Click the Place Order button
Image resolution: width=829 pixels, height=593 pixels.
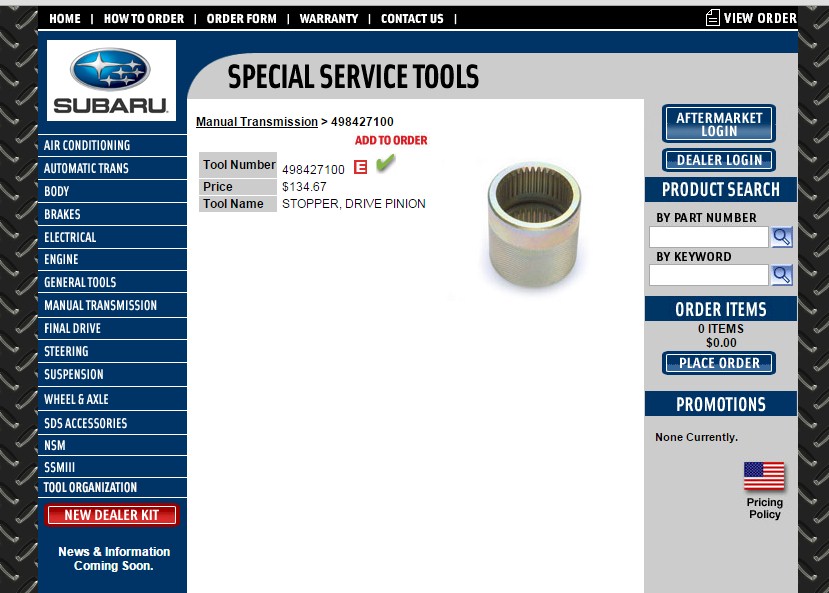(x=719, y=363)
